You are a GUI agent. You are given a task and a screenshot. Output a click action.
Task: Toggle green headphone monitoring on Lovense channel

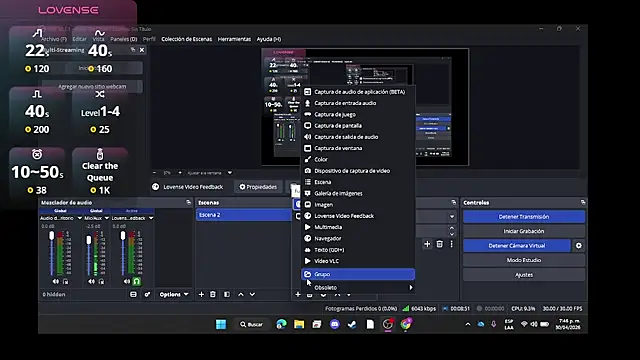pos(137,281)
